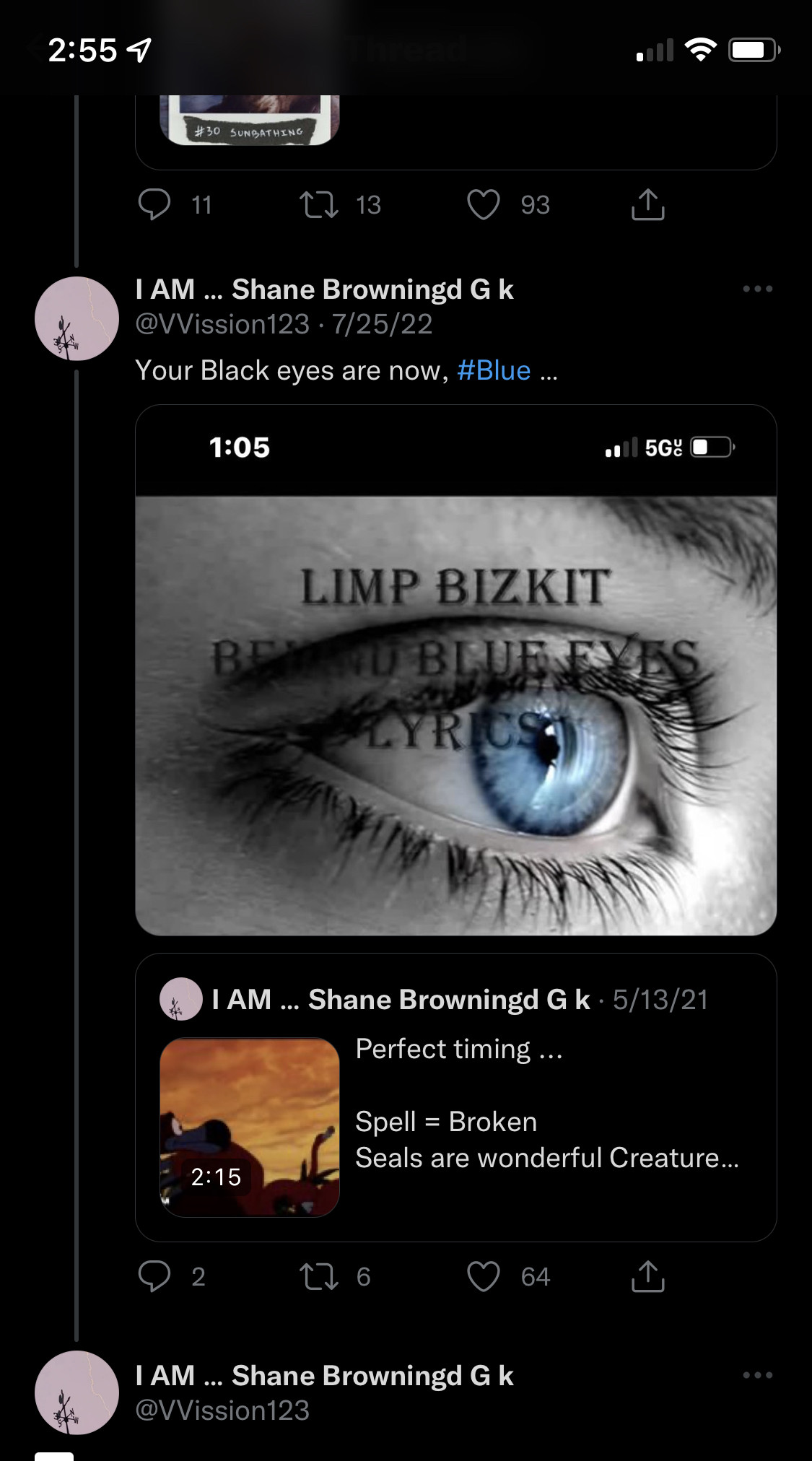Open the #Blue hashtag link

(494, 370)
